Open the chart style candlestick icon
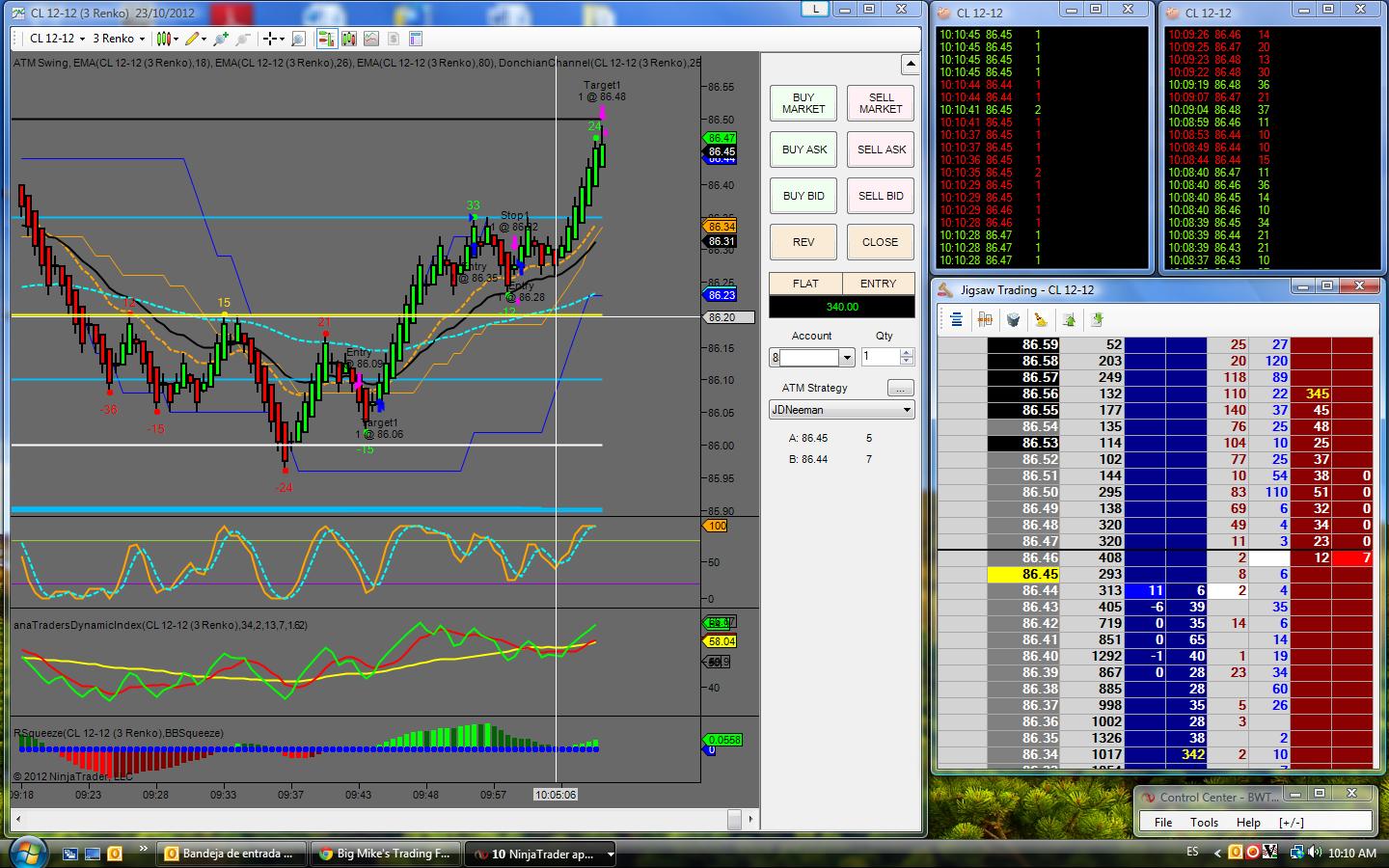Screen dimensions: 1389x868 coord(163,39)
